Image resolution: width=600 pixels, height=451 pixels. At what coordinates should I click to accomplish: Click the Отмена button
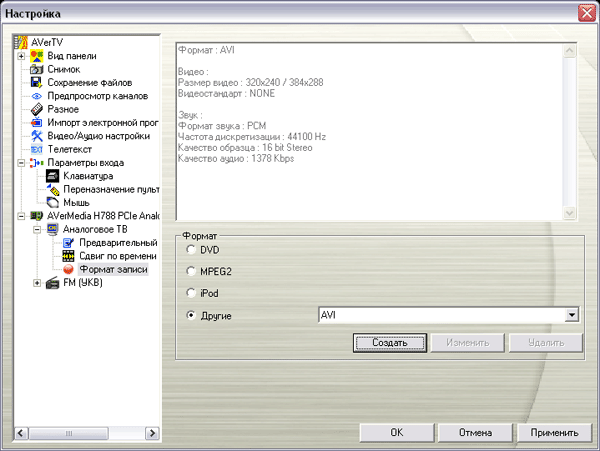point(475,433)
